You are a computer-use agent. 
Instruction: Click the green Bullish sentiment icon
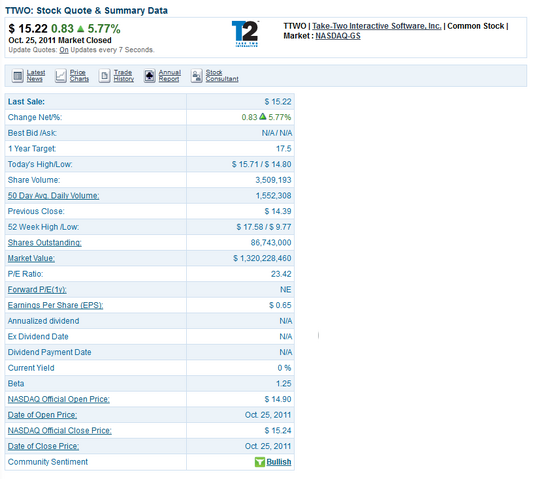coord(260,462)
